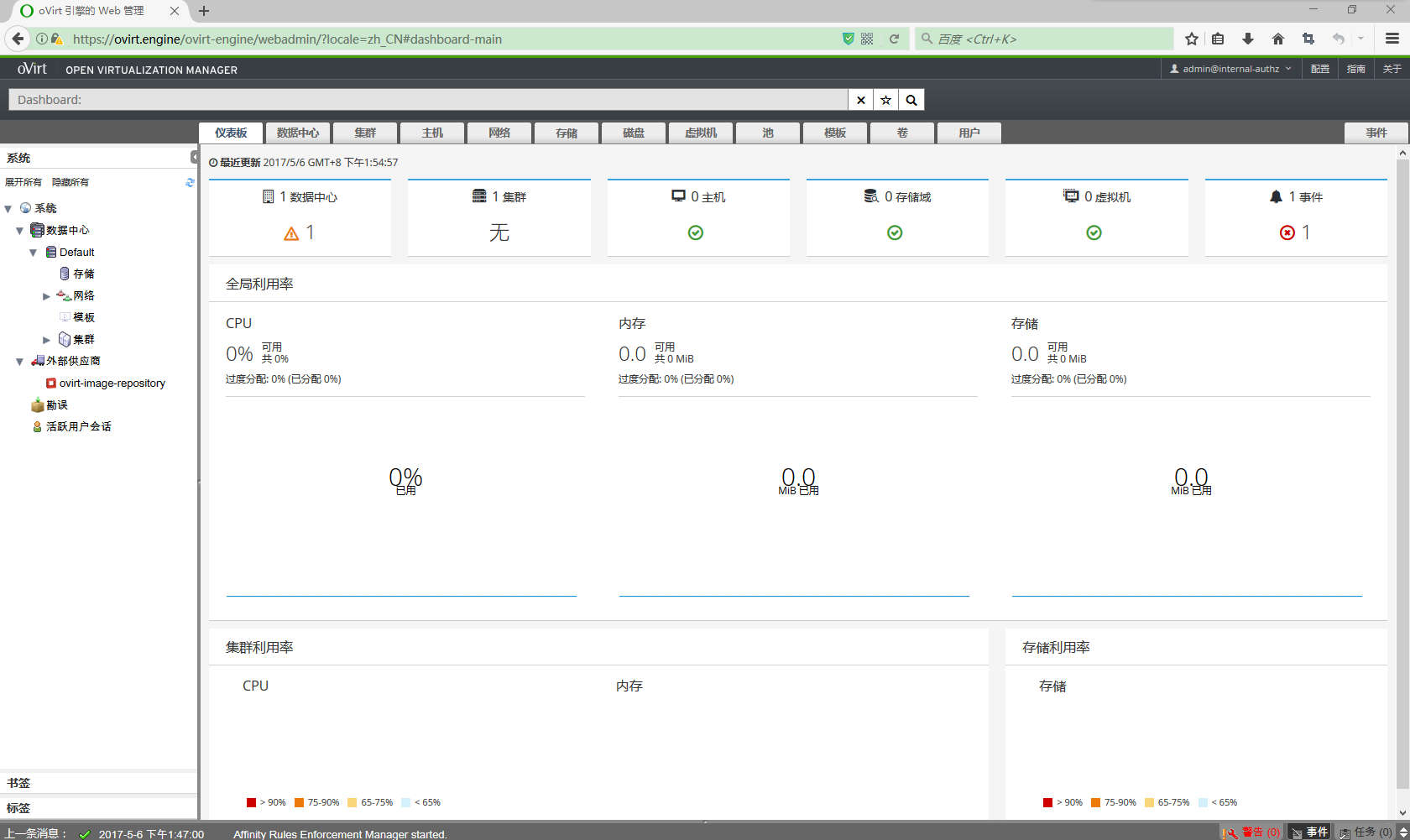This screenshot has width=1410, height=840.
Task: Click the dashboard scrollbar down arrow
Action: (x=1402, y=812)
